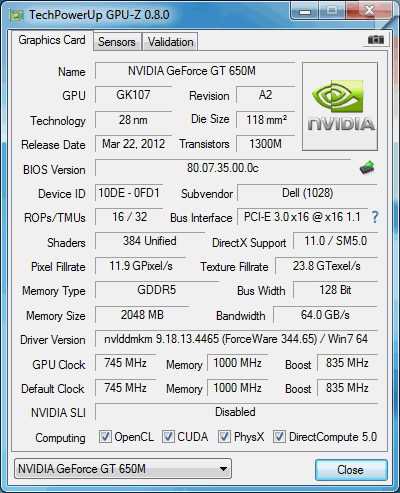Viewport: 400px width, 493px height.
Task: Toggle the CUDA checkbox
Action: (x=168, y=437)
